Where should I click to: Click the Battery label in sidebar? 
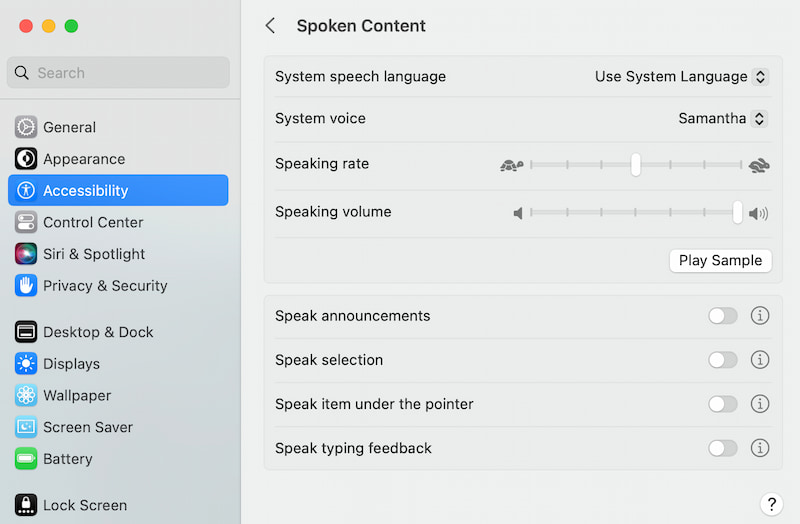tap(68, 459)
